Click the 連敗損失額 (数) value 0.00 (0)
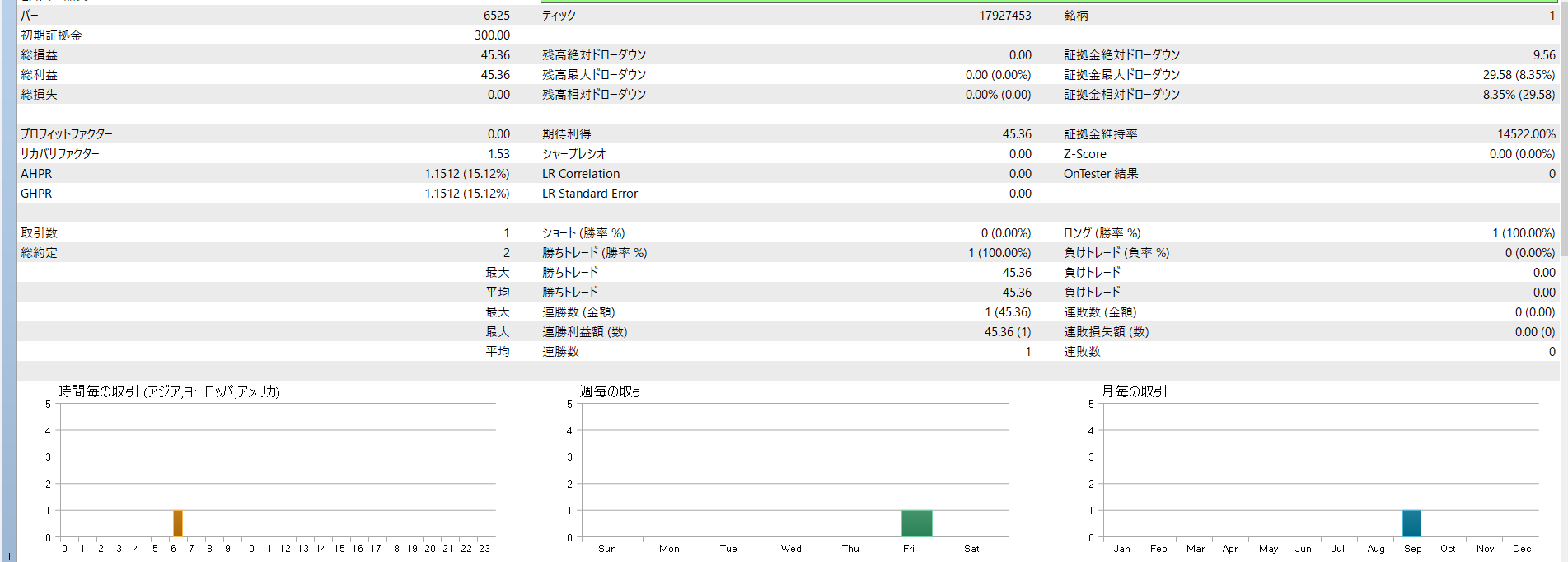Viewport: 1568px width, 562px height. click(x=1534, y=332)
